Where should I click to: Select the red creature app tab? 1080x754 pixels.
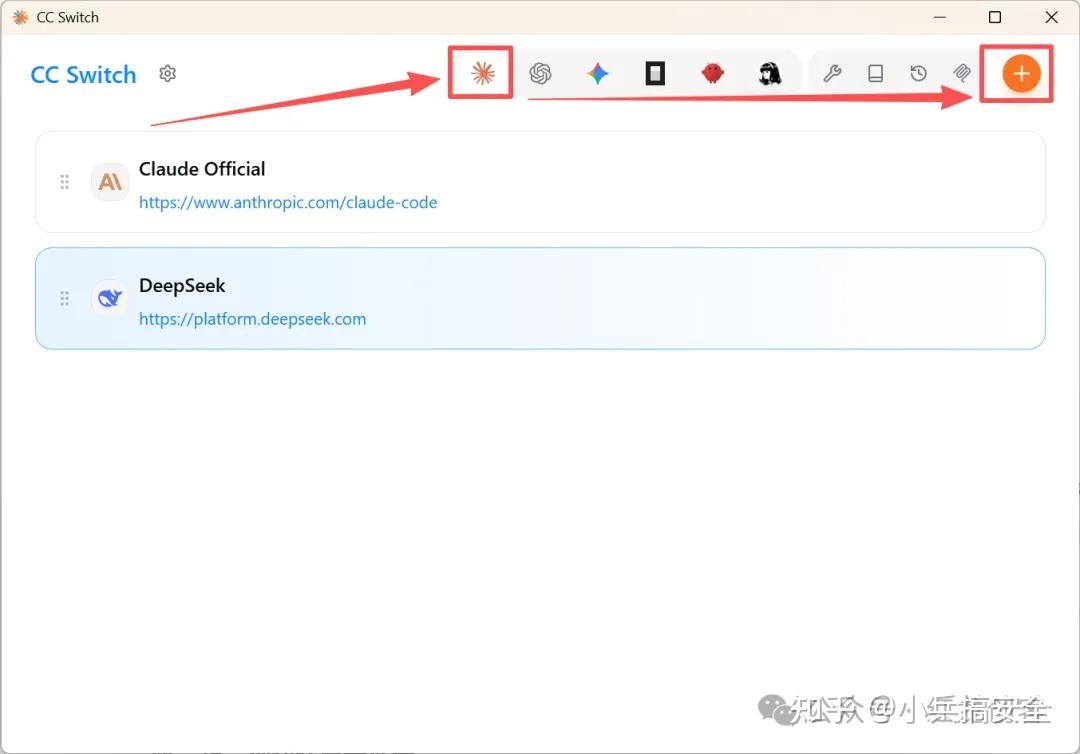tap(712, 73)
